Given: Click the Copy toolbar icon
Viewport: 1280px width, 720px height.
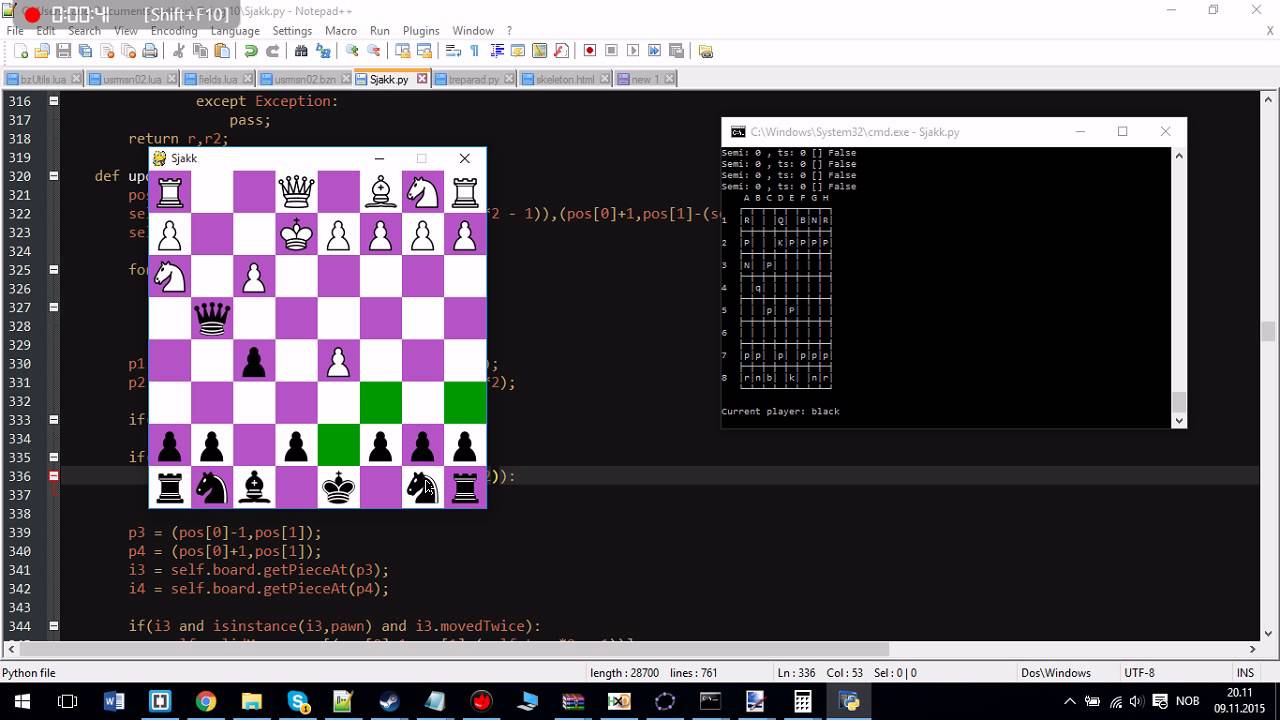Looking at the screenshot, I should click(201, 51).
